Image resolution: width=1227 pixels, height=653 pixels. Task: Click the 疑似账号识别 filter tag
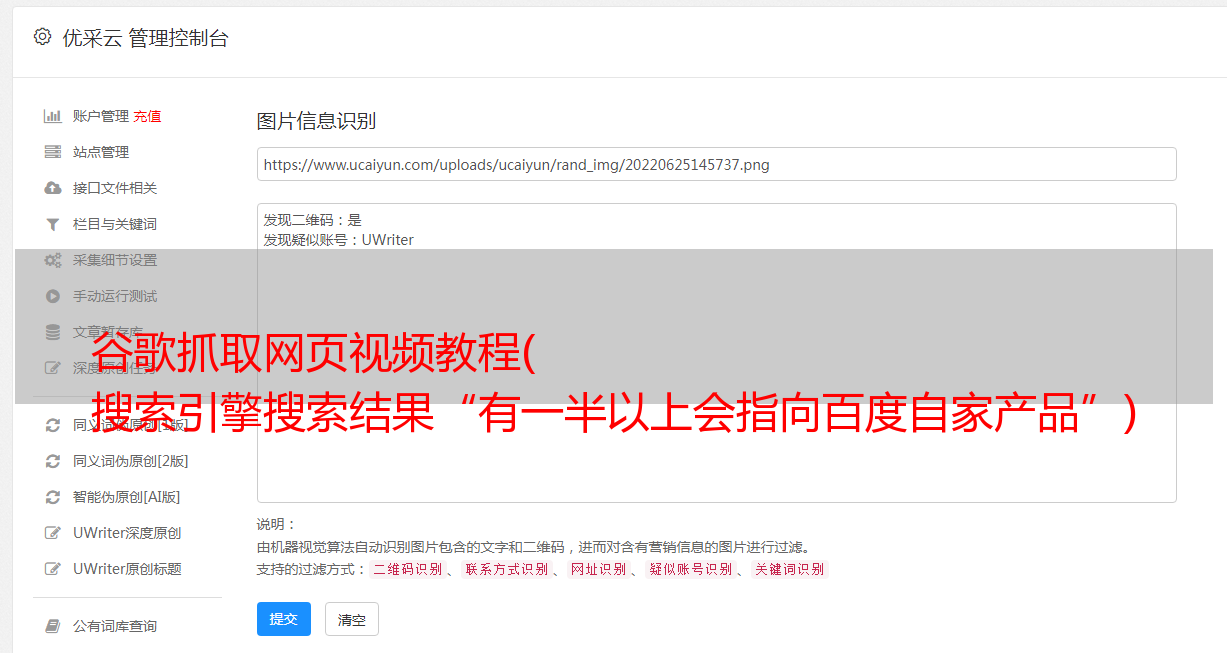pyautogui.click(x=690, y=569)
